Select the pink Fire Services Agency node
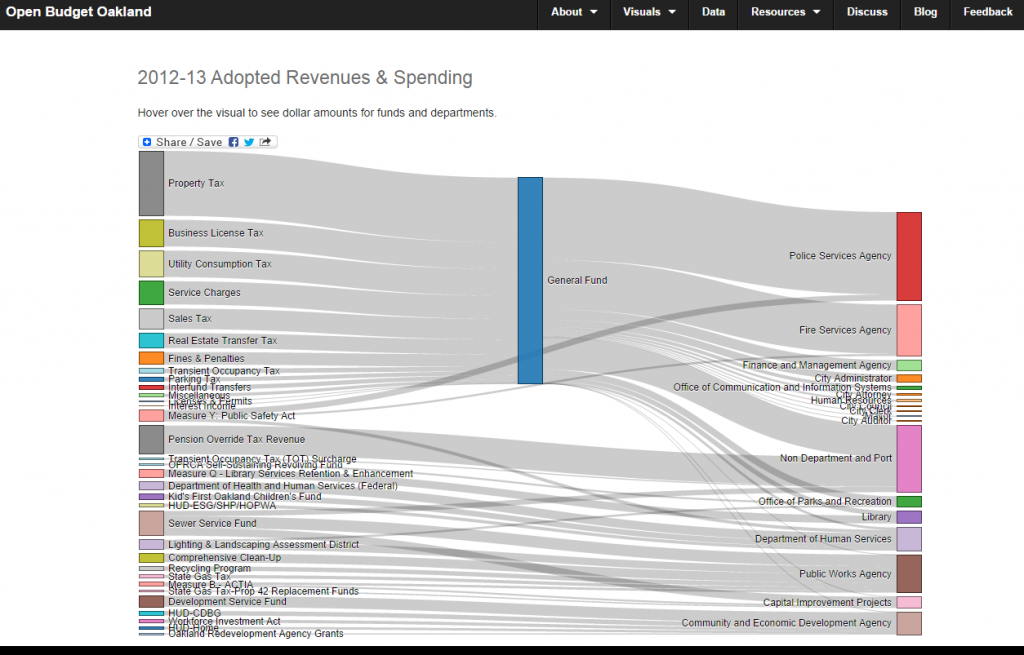This screenshot has width=1024, height=655. [909, 330]
